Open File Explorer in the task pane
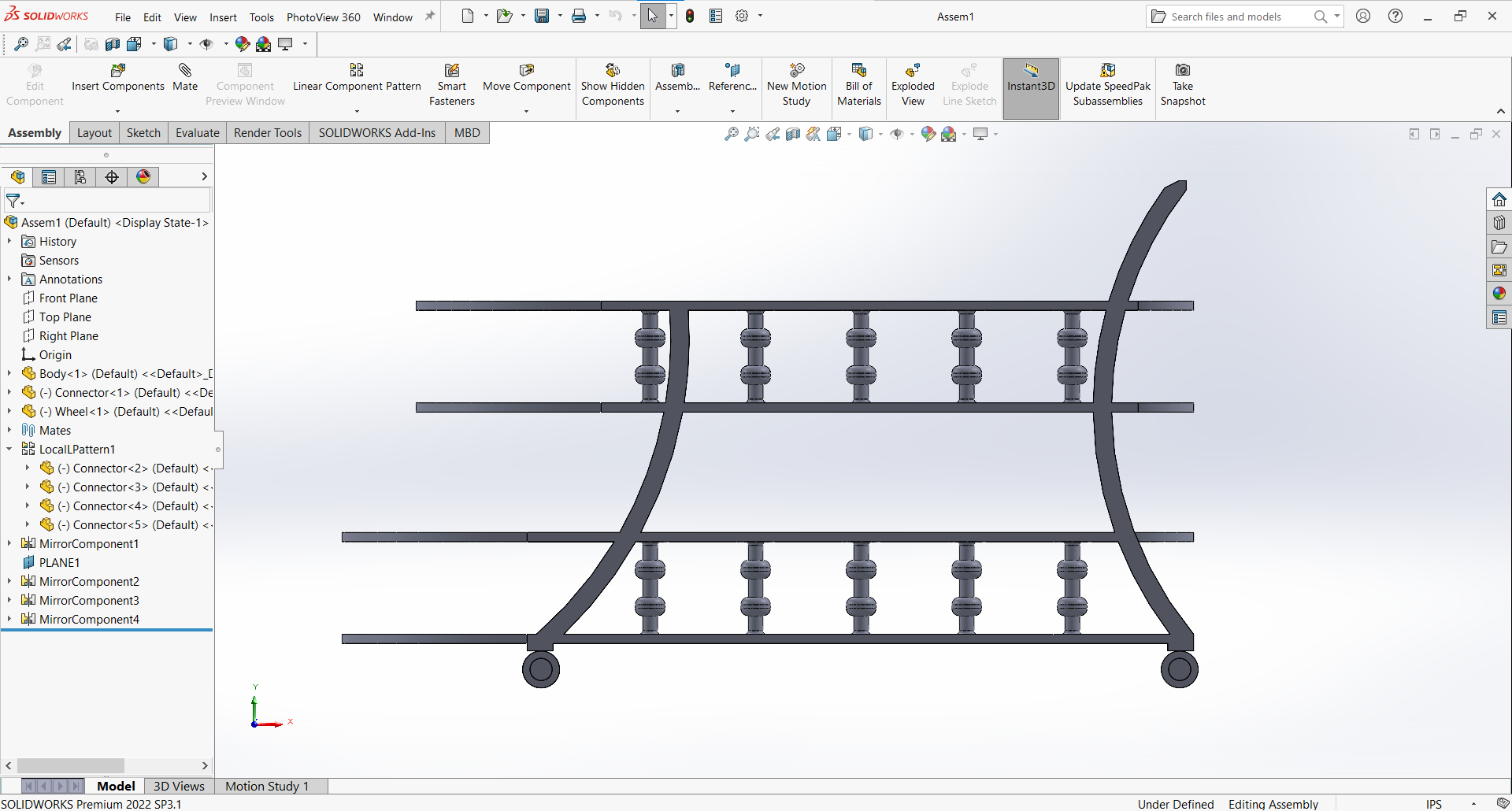This screenshot has width=1512, height=811. pyautogui.click(x=1499, y=246)
